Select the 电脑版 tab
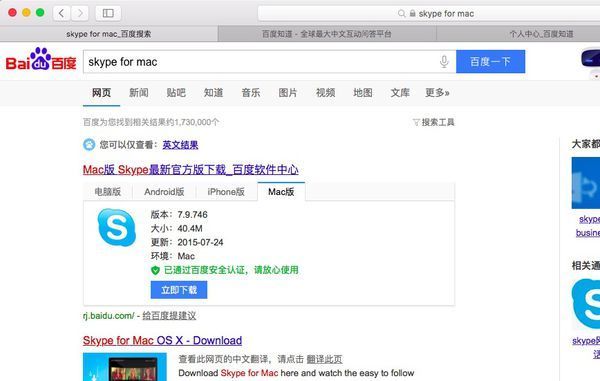Image resolution: width=600 pixels, height=381 pixels. [x=108, y=191]
